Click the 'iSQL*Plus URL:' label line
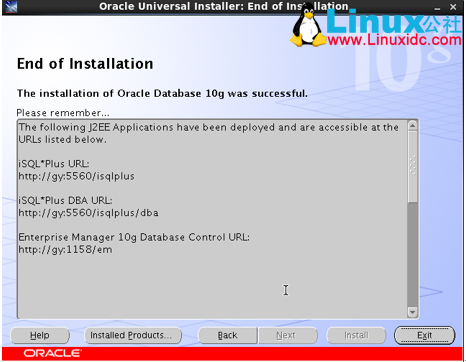This screenshot has width=466, height=362. click(x=54, y=164)
